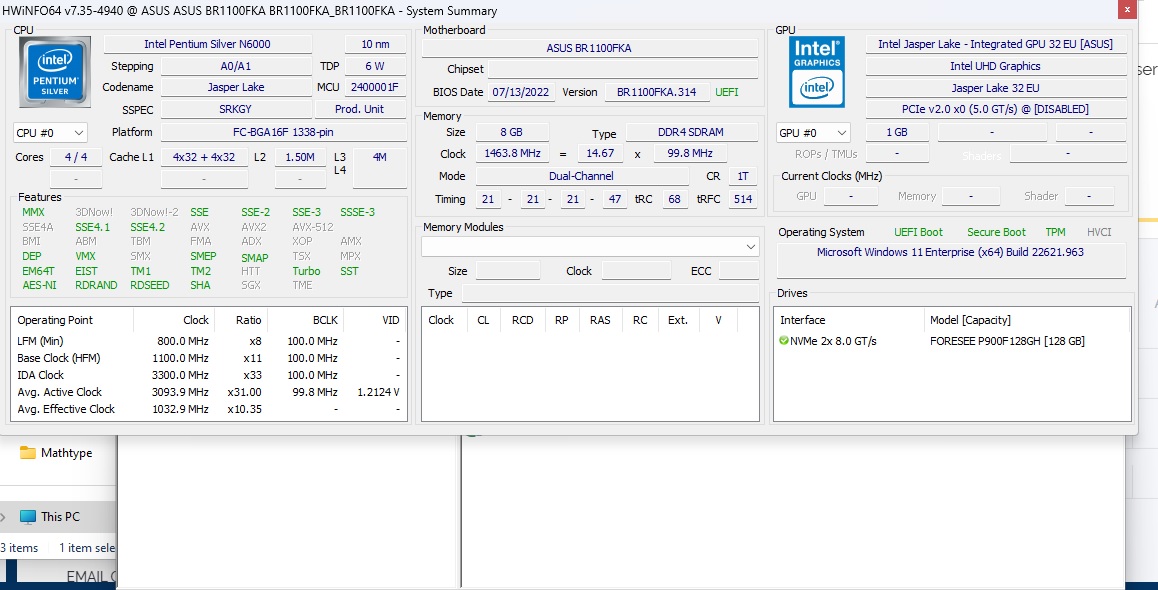Select This PC in the navigation pane
The width and height of the screenshot is (1158, 590).
(61, 516)
